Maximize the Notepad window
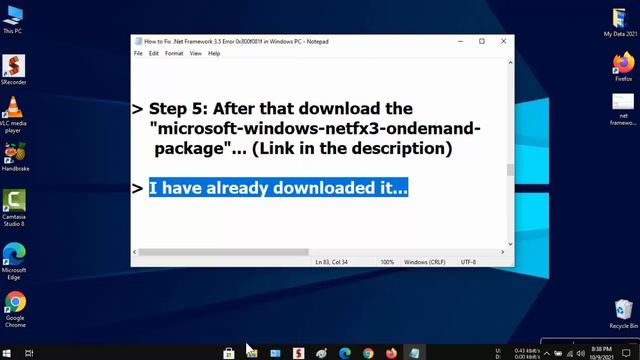640x360 pixels. [x=482, y=41]
